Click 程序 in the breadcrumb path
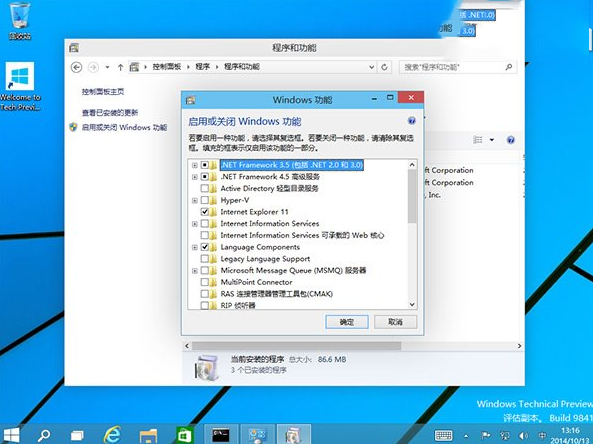This screenshot has width=593, height=444. coord(202,67)
